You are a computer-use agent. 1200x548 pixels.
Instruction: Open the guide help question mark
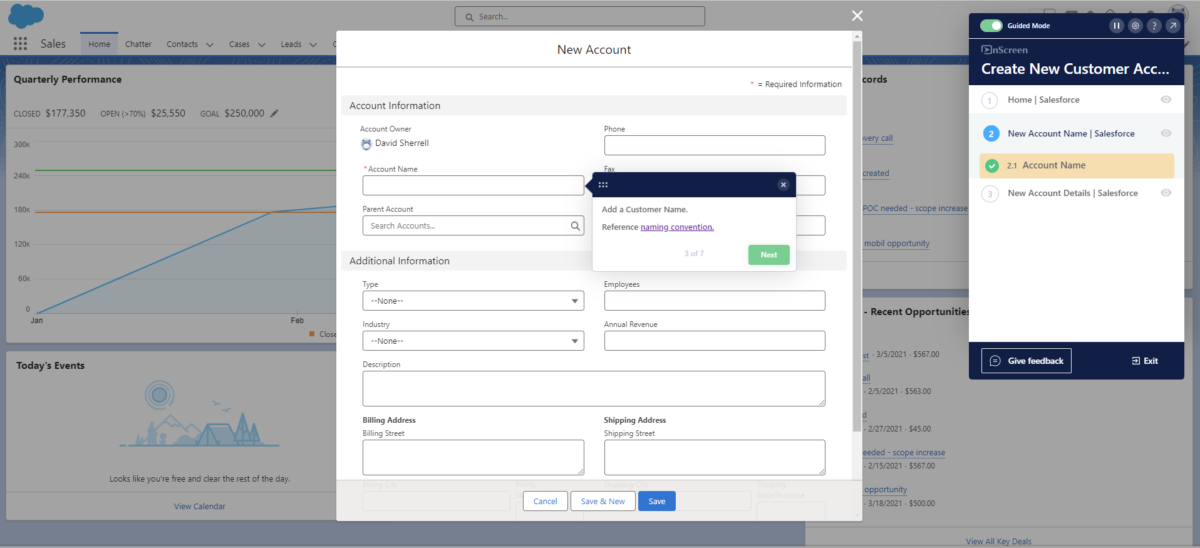[x=1154, y=25]
